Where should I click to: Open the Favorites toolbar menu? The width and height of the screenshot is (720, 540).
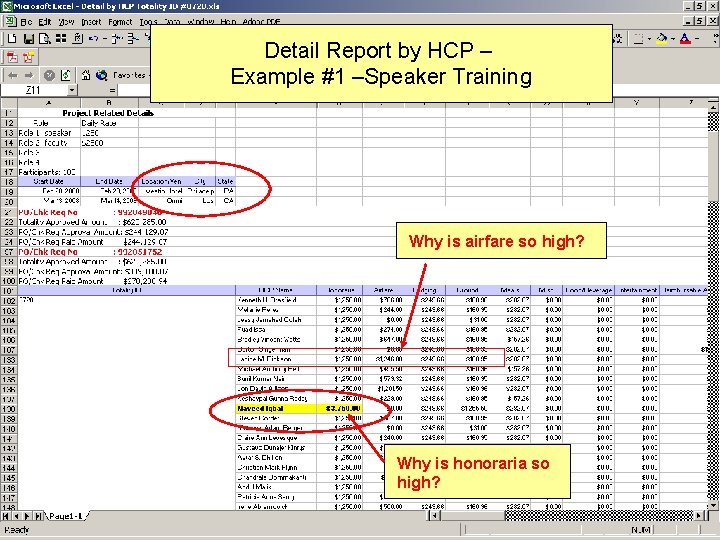pyautogui.click(x=129, y=75)
